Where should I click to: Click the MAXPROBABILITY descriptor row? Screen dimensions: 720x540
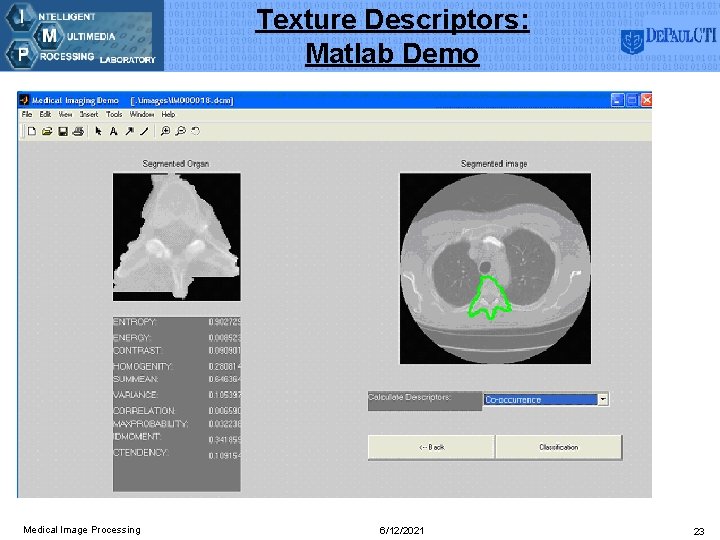click(x=177, y=423)
